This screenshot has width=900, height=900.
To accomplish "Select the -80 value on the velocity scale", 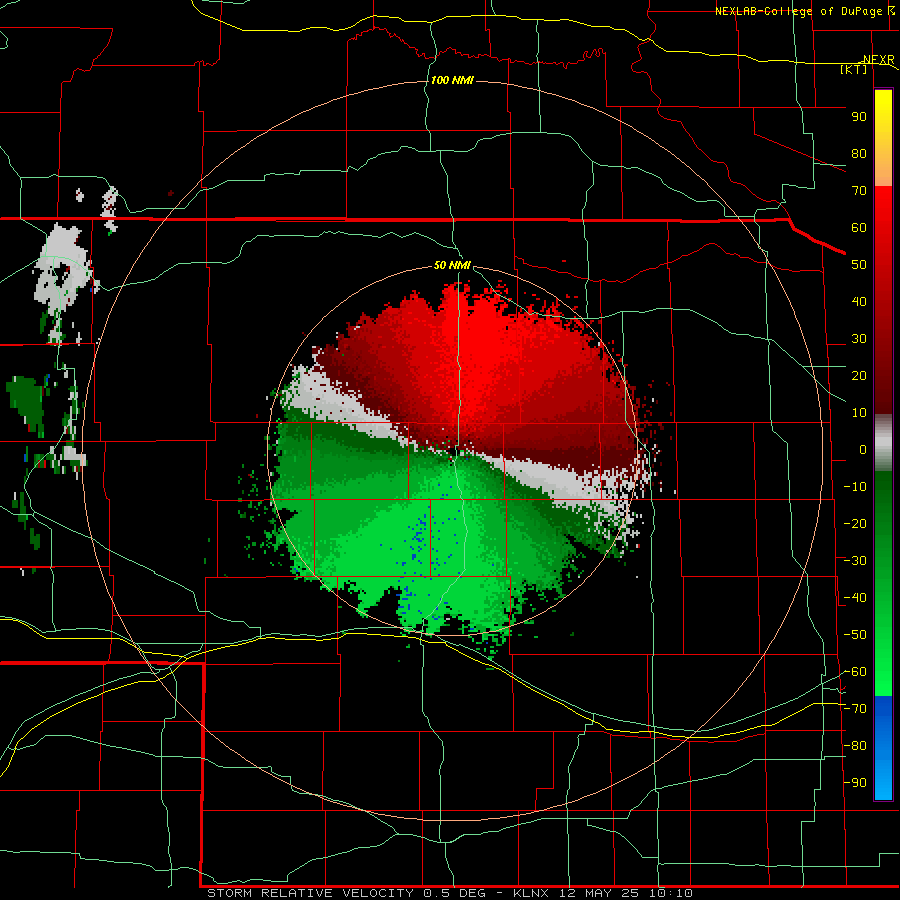I will [x=855, y=746].
